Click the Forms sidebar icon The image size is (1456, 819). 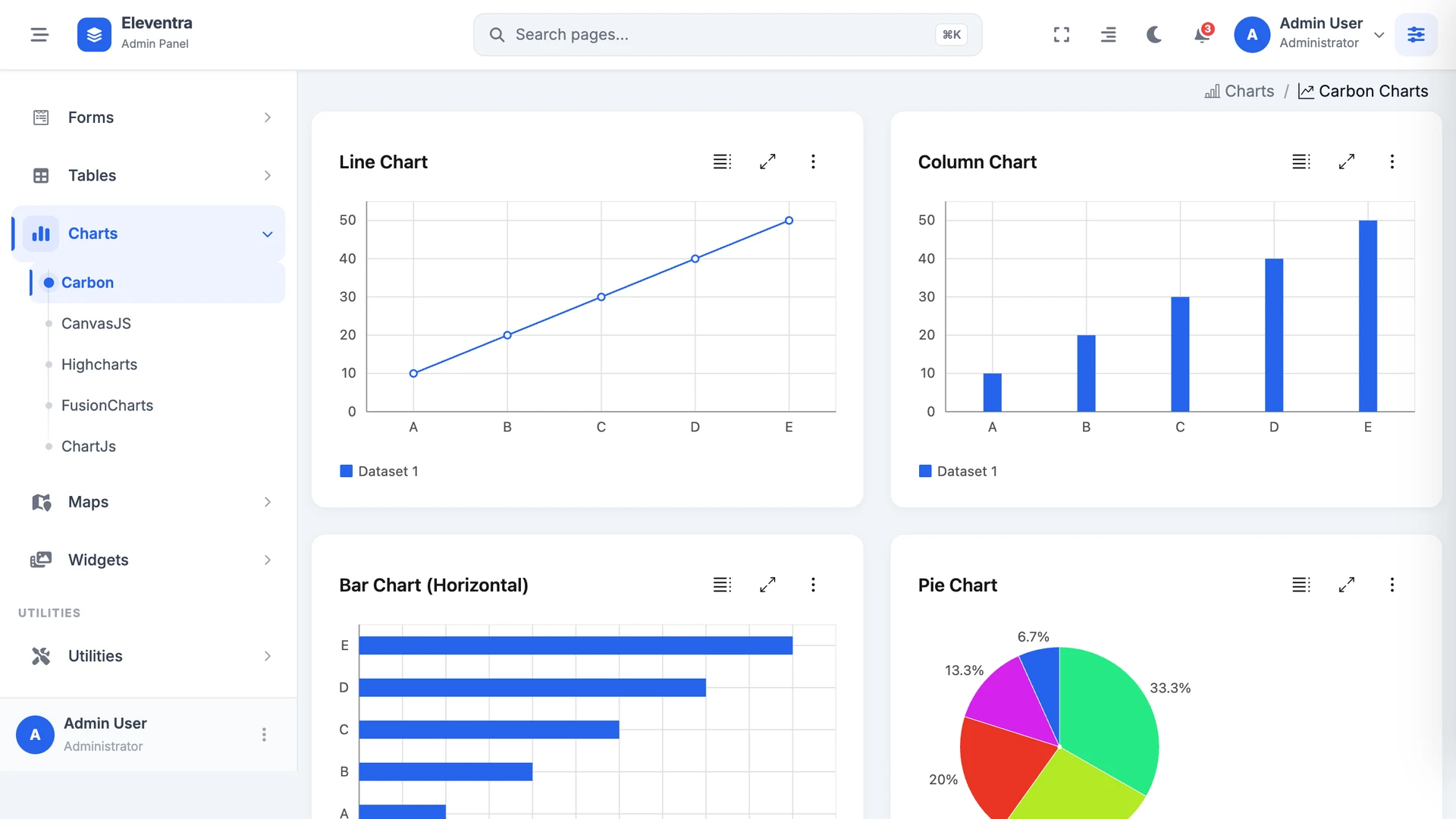(x=41, y=118)
